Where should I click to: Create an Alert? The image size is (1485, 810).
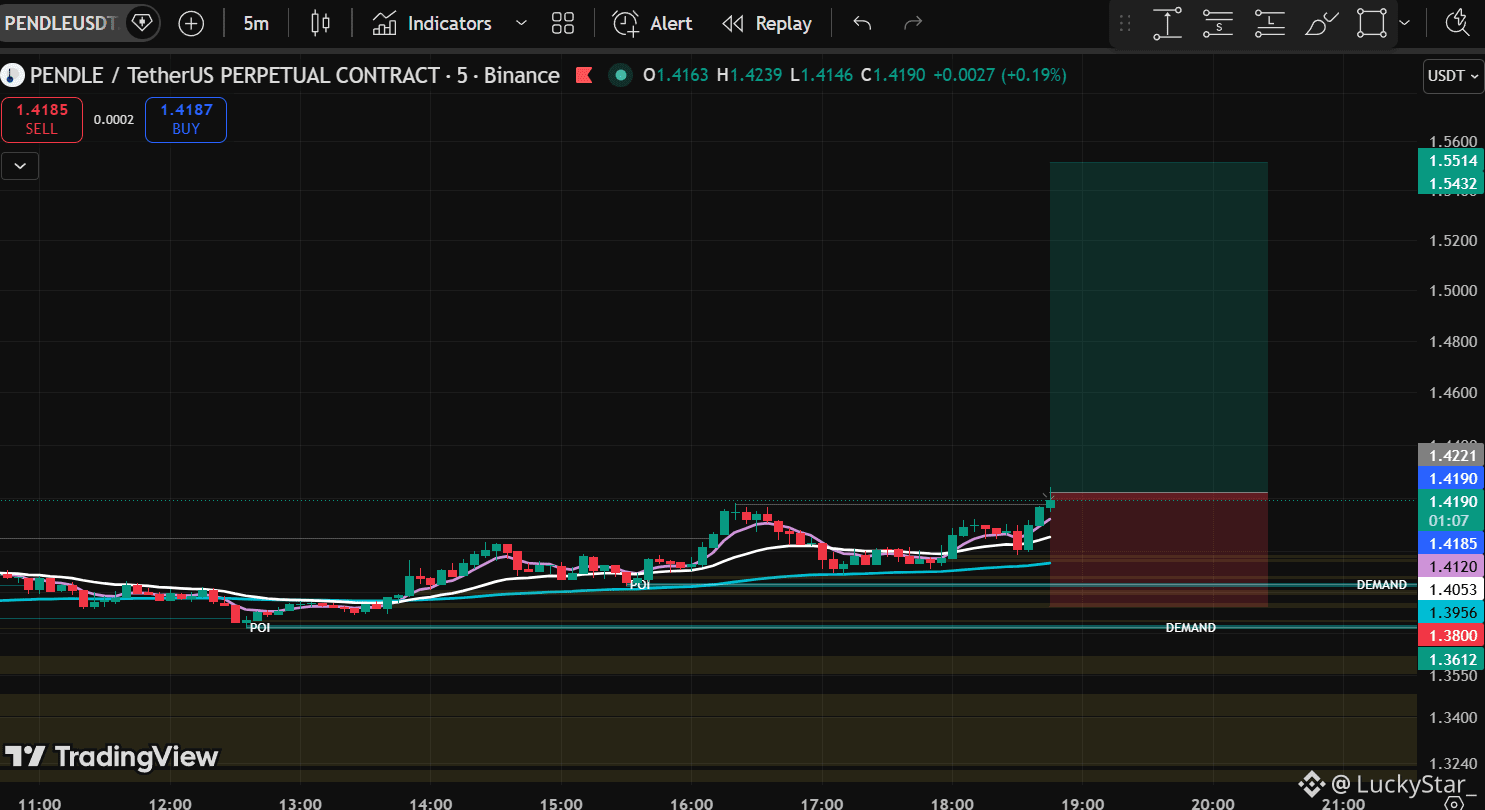tap(652, 23)
